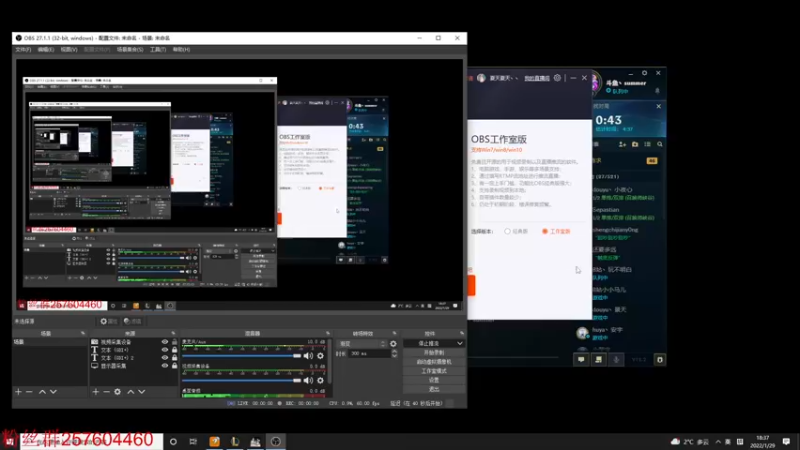Open the 渐变 transition type dropdown
Viewport: 800px width, 450px height.
[x=362, y=344]
